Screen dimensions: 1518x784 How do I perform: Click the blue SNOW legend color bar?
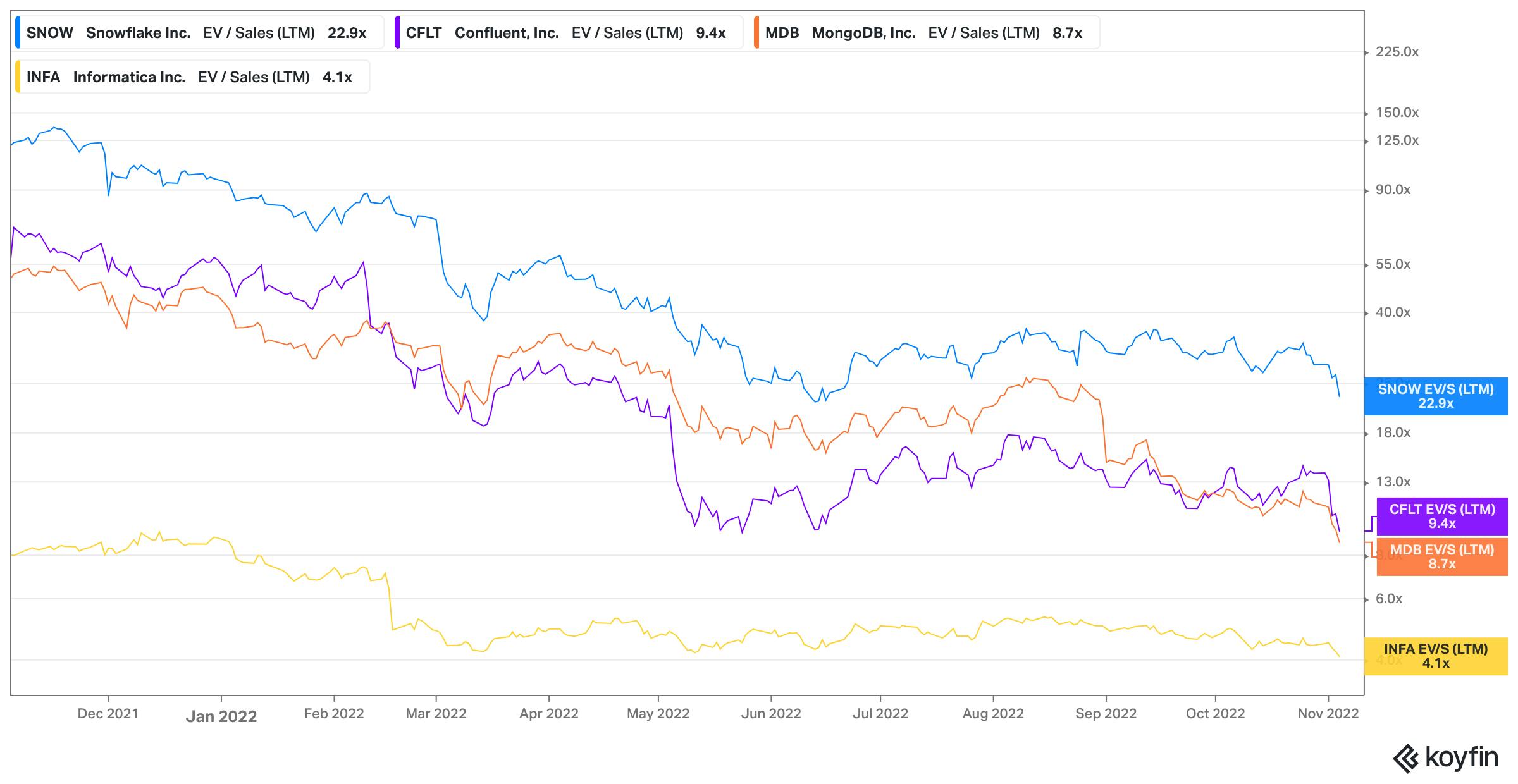pyautogui.click(x=18, y=33)
